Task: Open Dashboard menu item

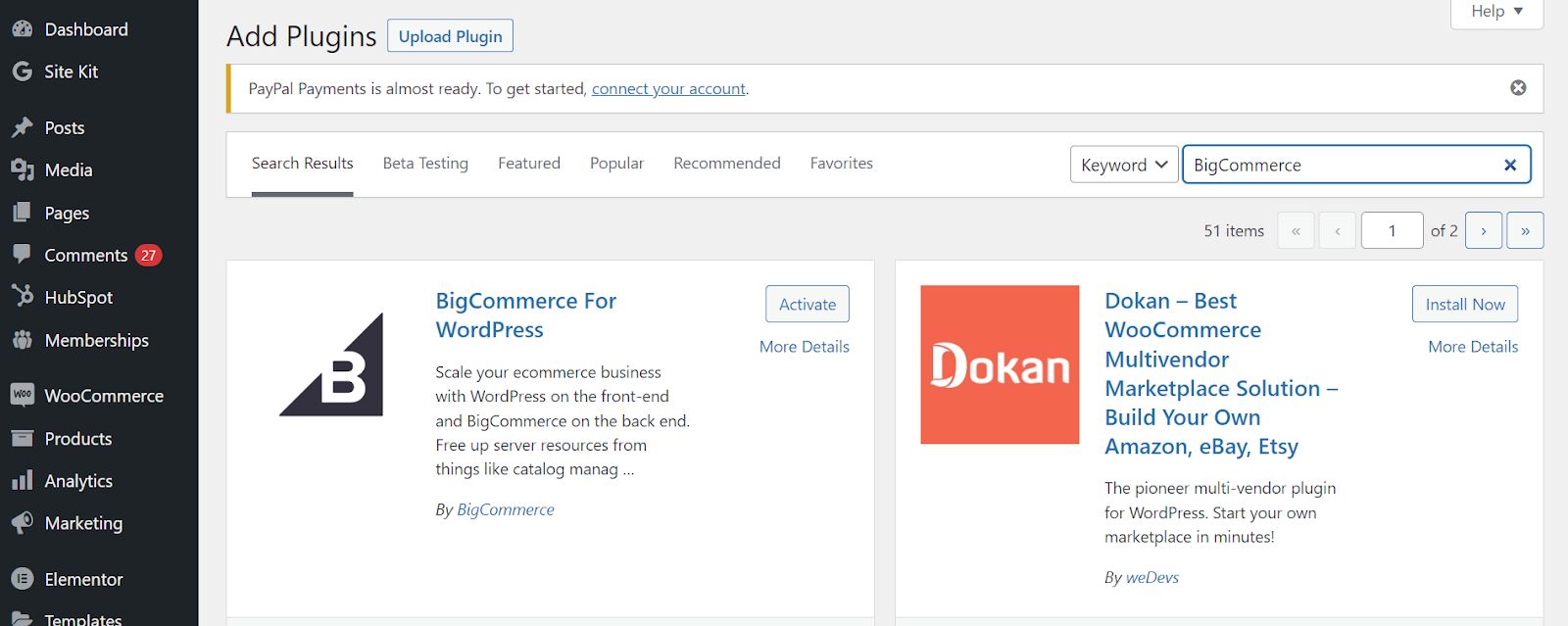Action: click(x=86, y=29)
